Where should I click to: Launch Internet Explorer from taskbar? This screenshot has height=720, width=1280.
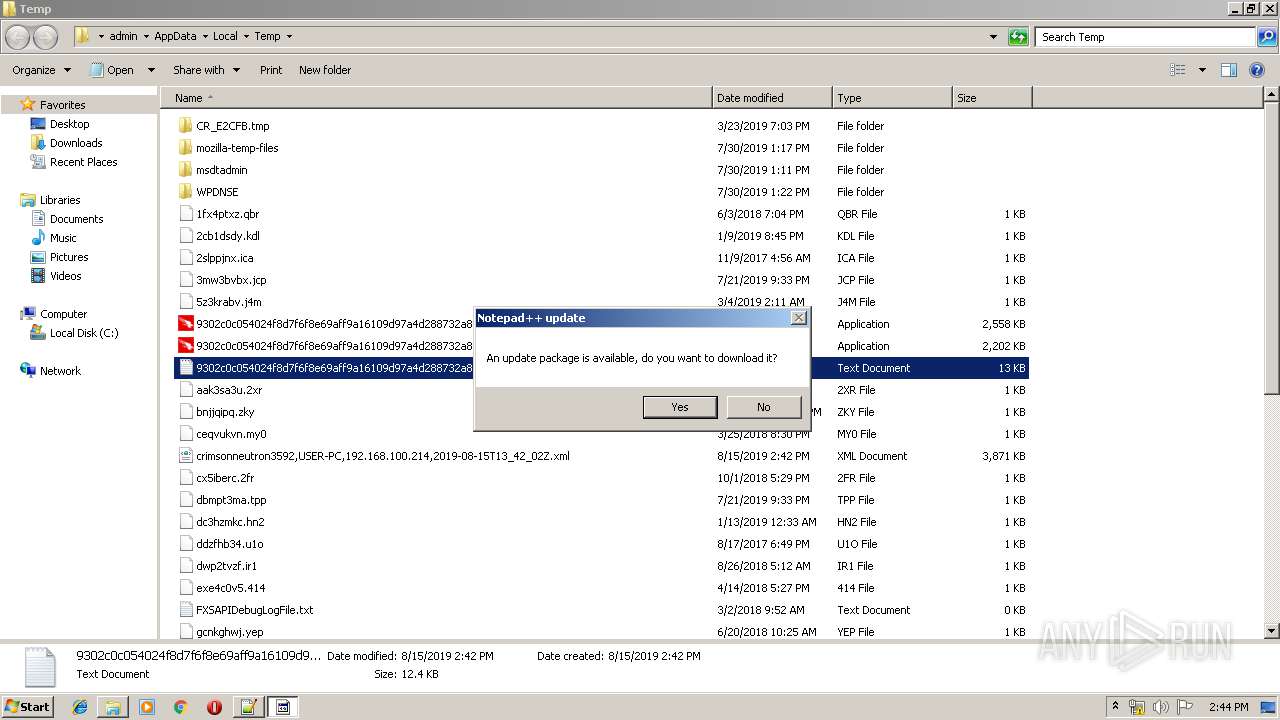coord(80,707)
